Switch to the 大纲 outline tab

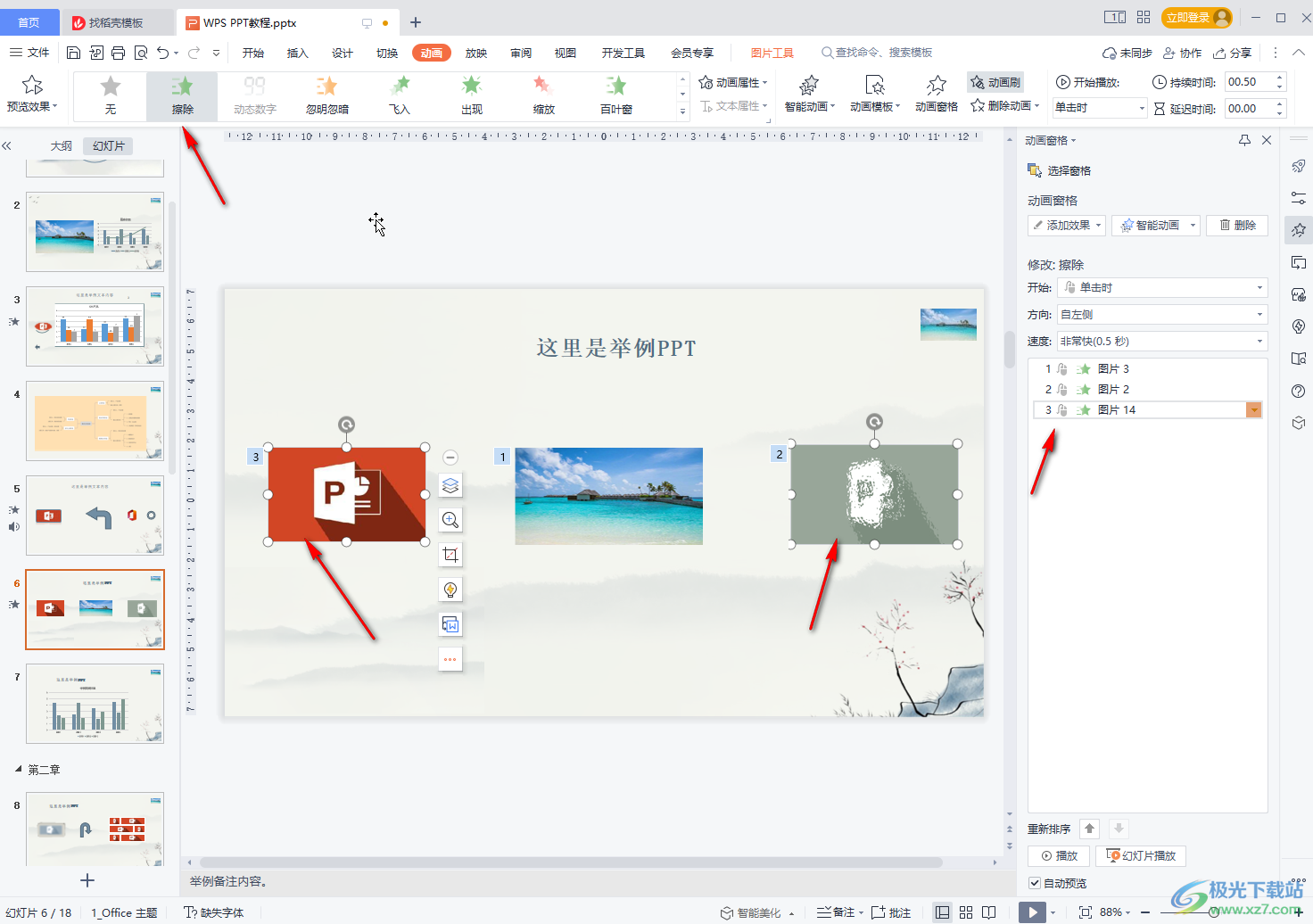click(62, 145)
